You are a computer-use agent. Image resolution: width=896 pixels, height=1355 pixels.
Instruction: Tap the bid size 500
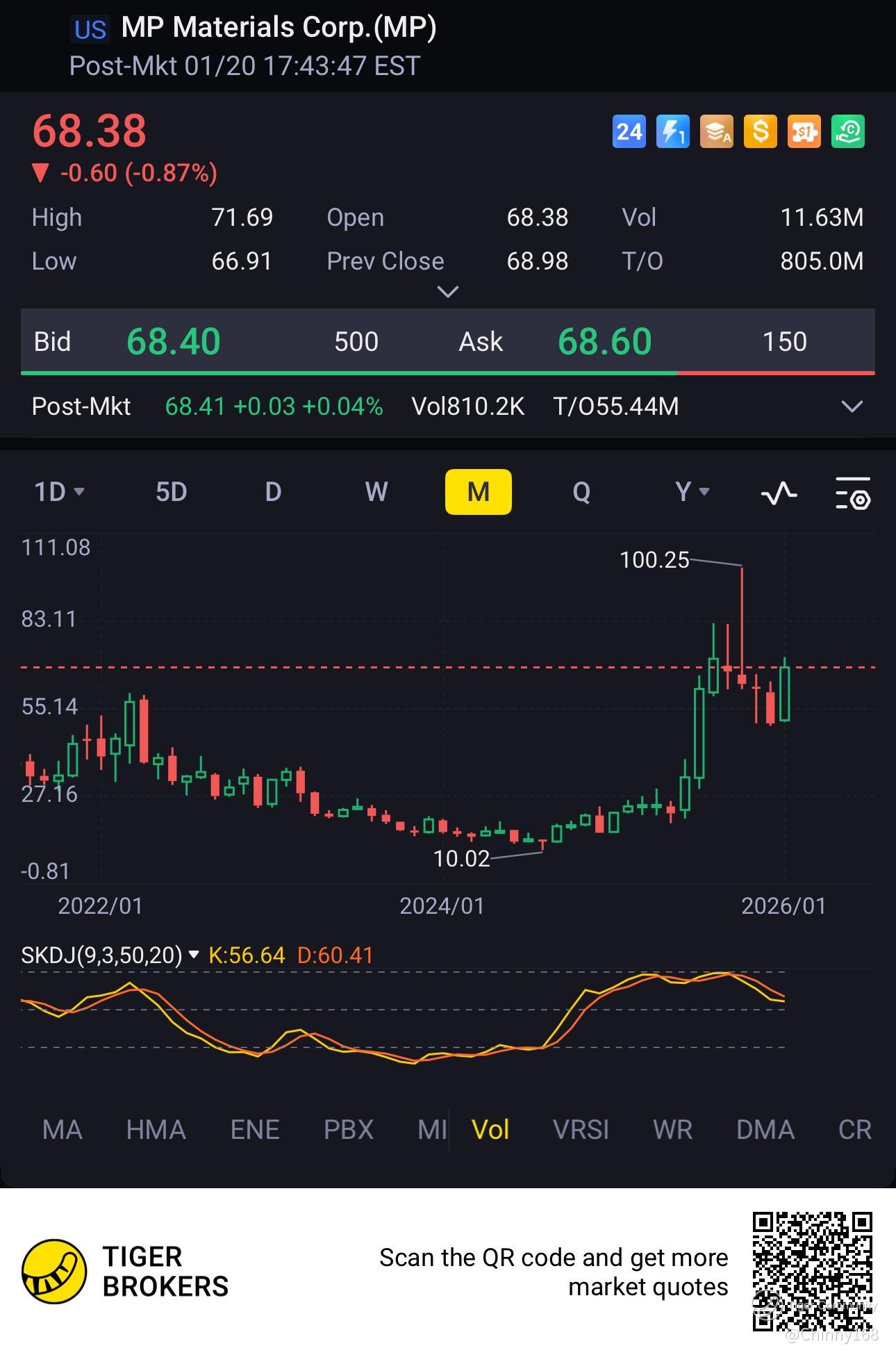(356, 342)
